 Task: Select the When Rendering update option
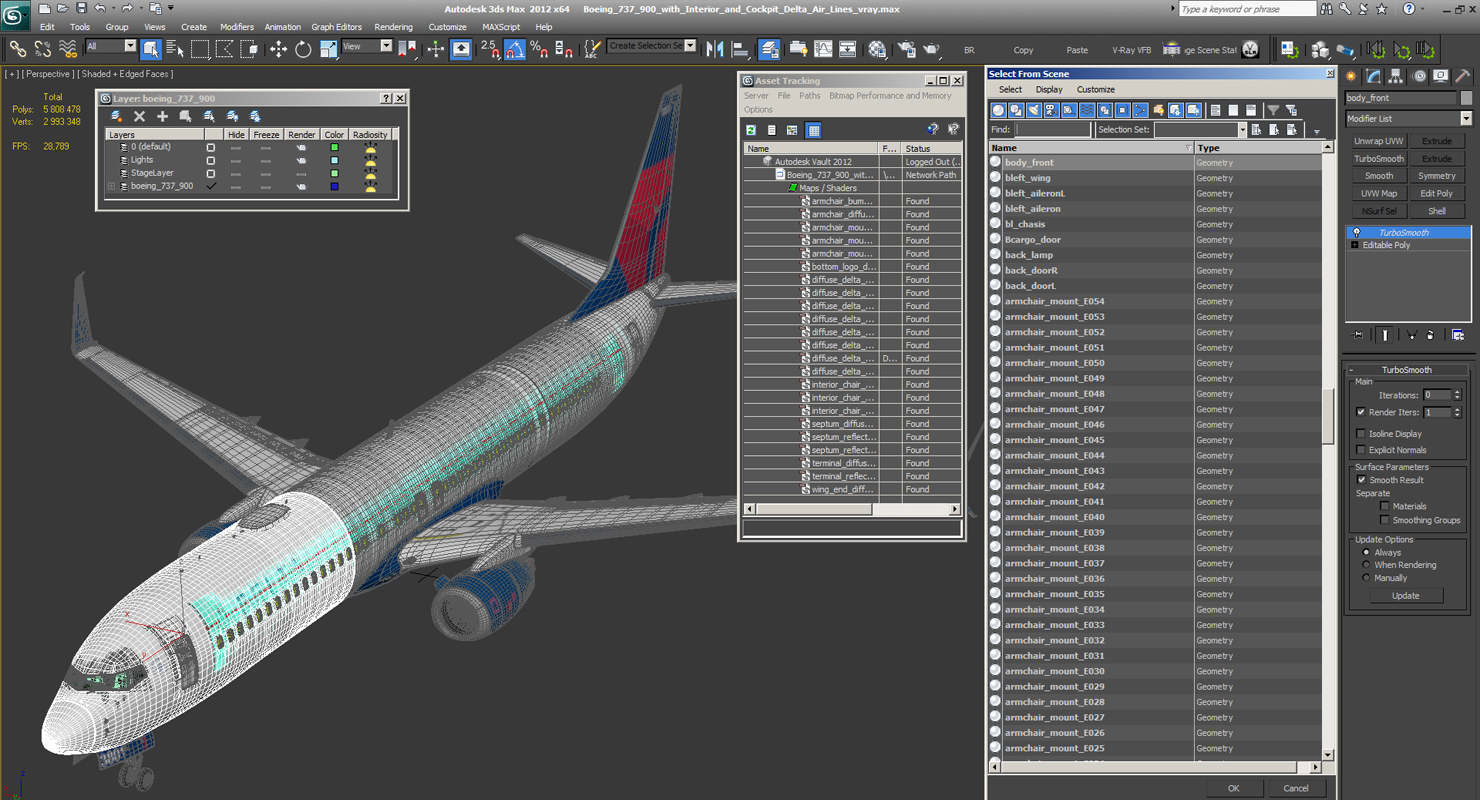click(1366, 565)
